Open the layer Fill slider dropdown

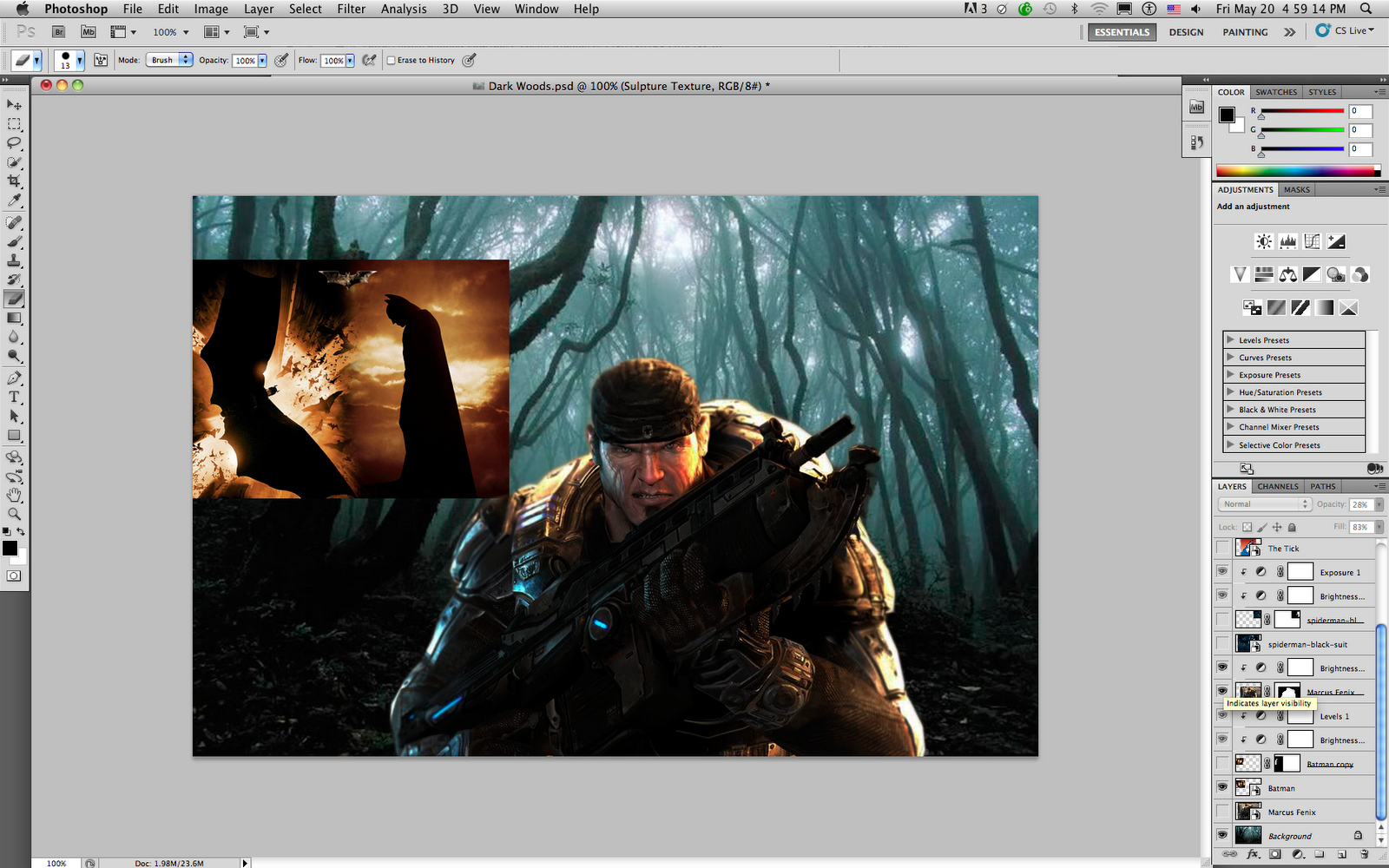[1378, 527]
